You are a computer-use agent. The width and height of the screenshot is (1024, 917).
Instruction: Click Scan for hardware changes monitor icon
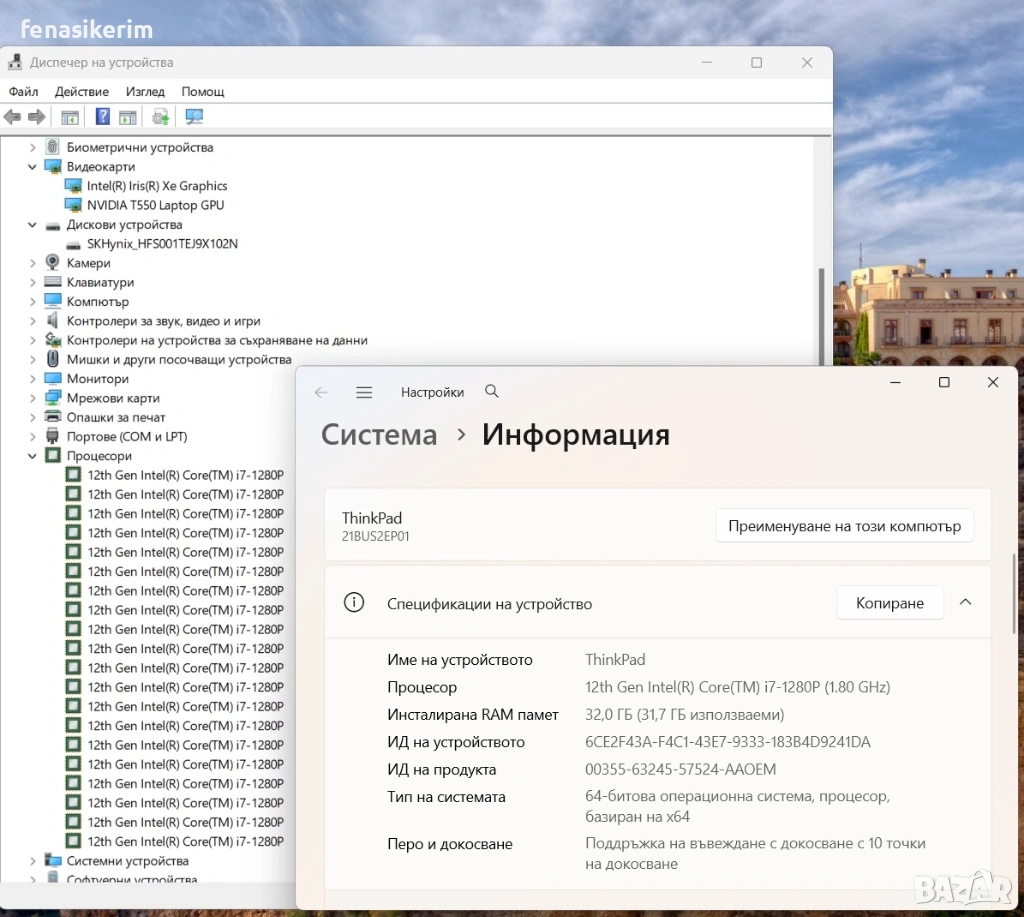point(194,117)
